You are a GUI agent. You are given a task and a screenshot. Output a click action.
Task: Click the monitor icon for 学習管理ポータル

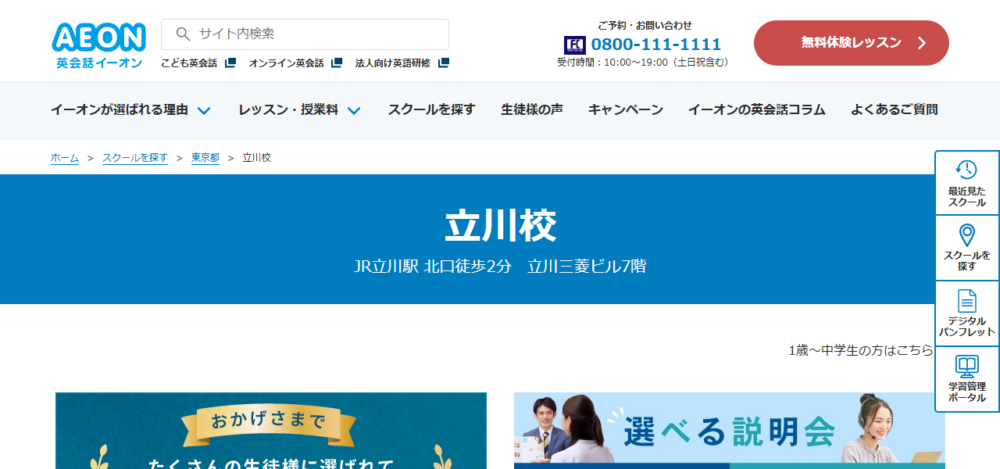pos(967,366)
